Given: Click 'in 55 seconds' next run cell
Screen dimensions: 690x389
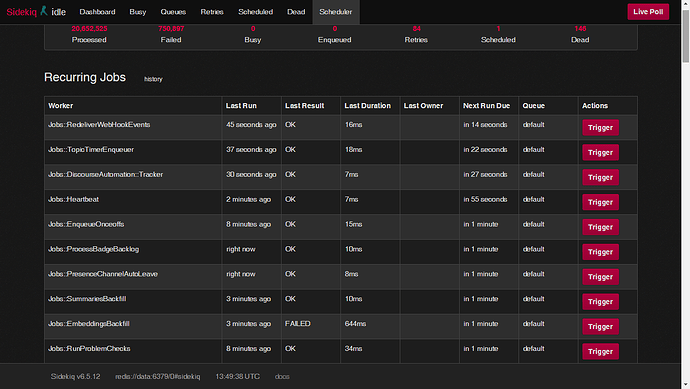Looking at the screenshot, I should [485, 199].
